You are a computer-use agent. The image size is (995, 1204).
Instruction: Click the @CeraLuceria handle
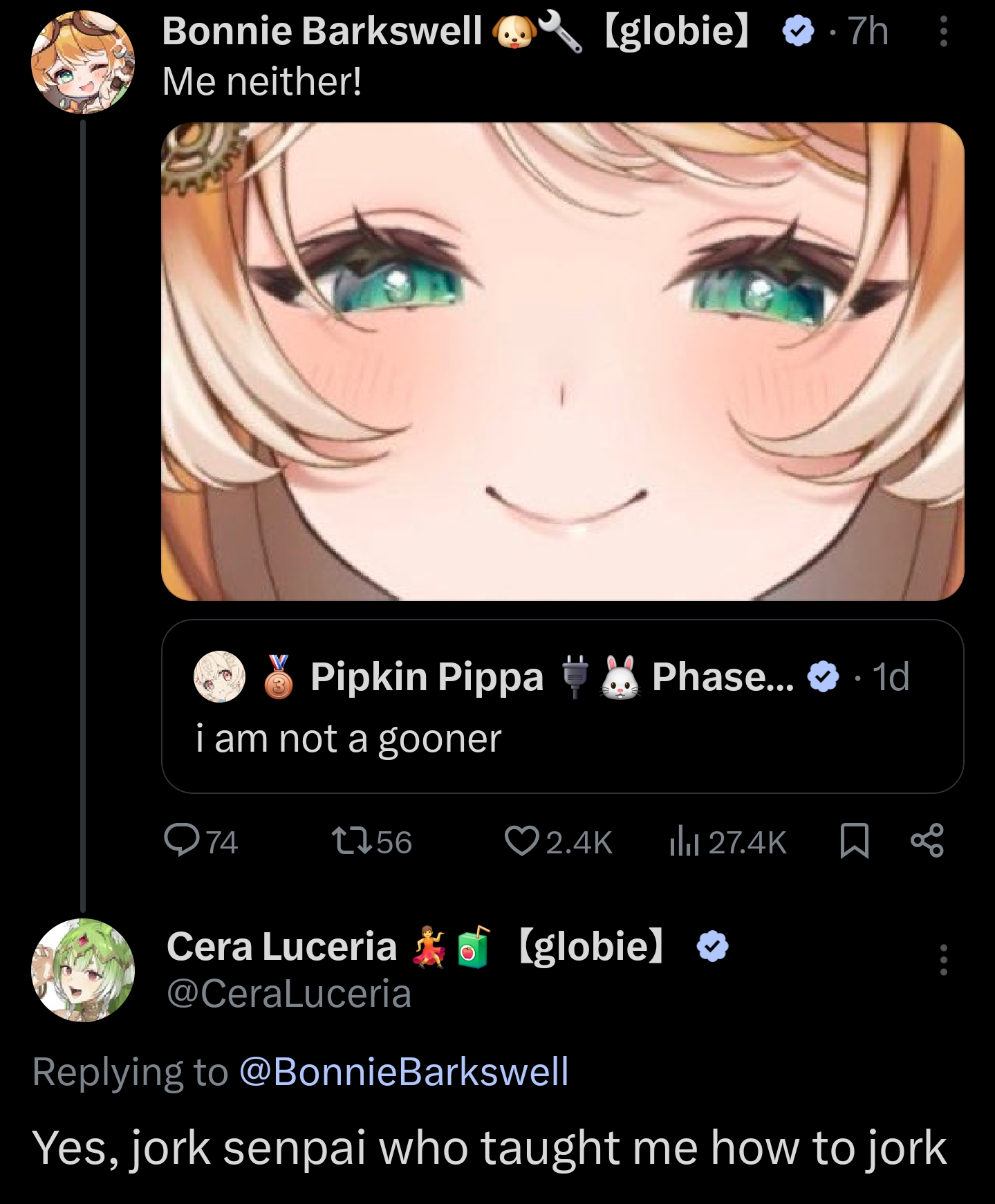289,994
